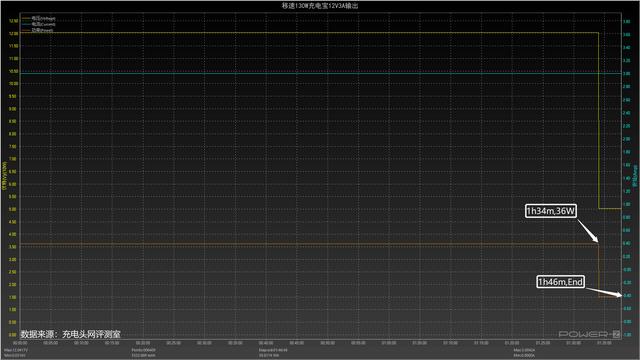Click the 1h34m,36W annotation label
Screen dimensions: 640x360
551,211
